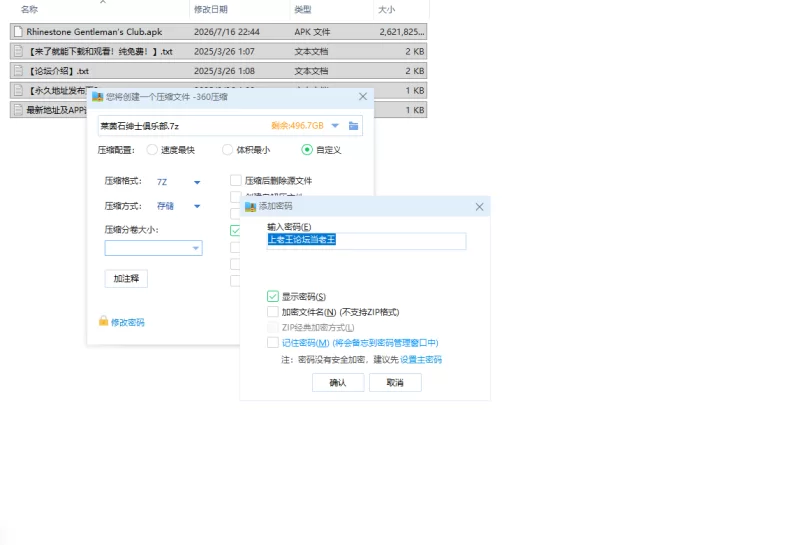800x545 pixels.
Task: Sort by the 类型 column header
Action: (303, 9)
